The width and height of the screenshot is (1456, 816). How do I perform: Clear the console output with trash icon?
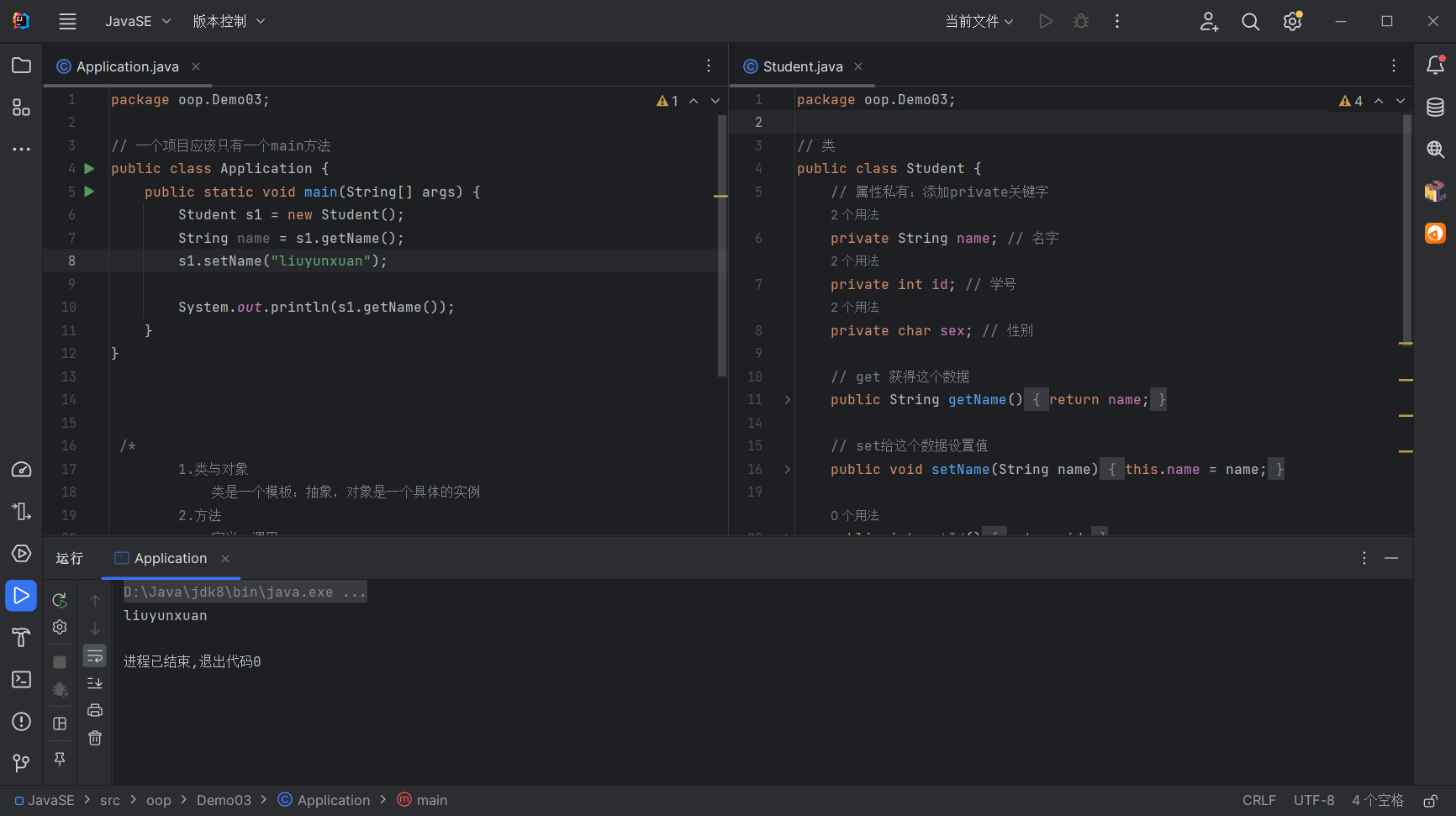tap(95, 738)
